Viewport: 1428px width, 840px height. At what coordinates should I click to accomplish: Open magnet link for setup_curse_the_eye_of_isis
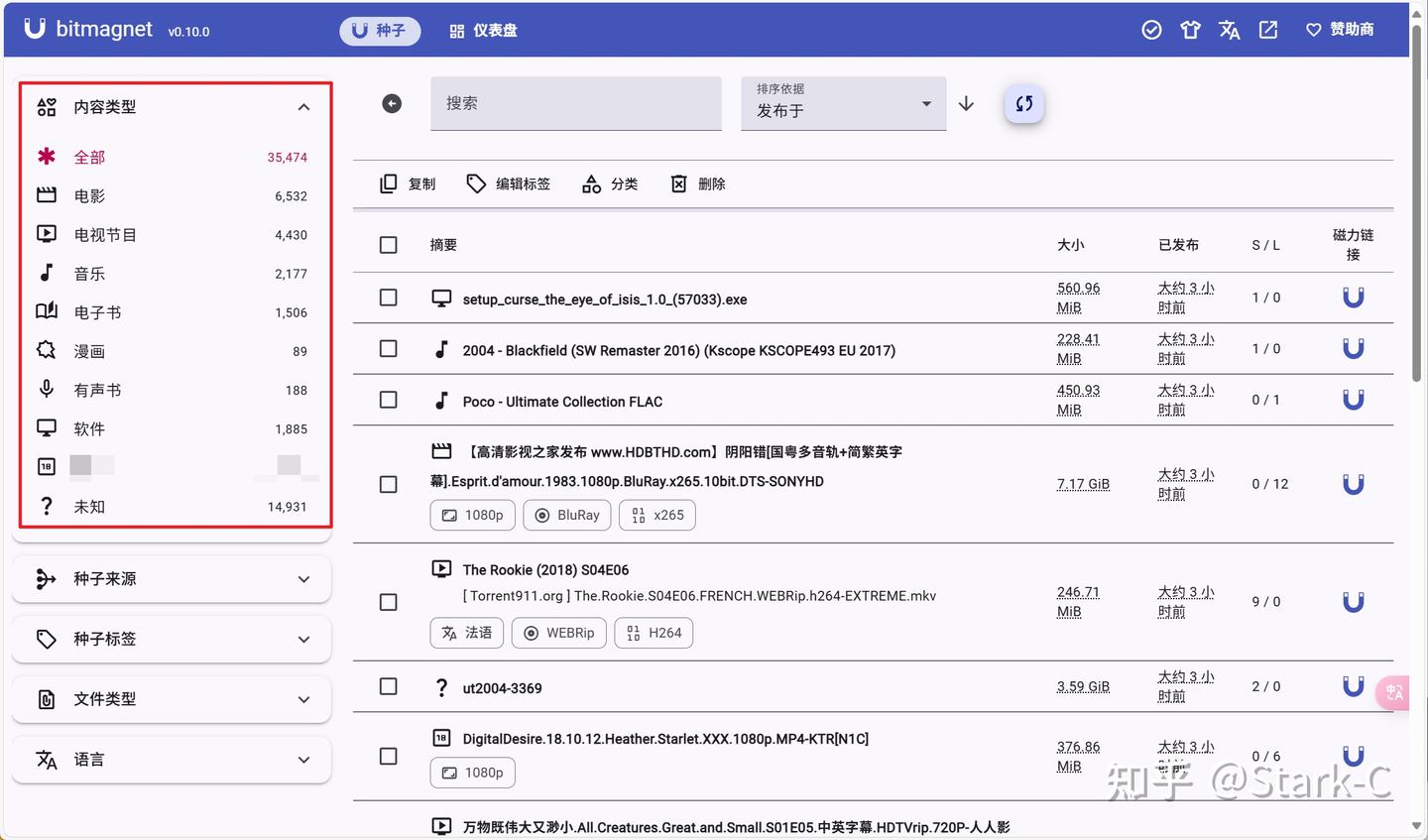pyautogui.click(x=1353, y=298)
